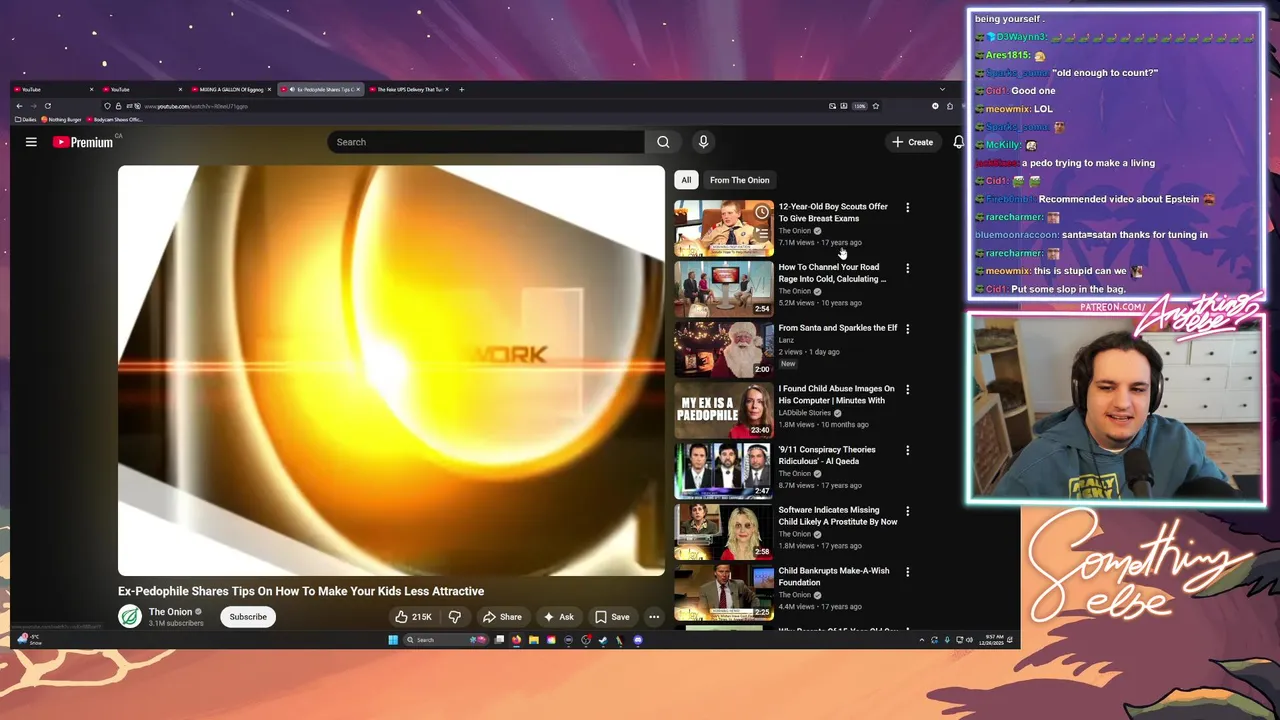Open The Onion channel avatar

pyautogui.click(x=130, y=616)
